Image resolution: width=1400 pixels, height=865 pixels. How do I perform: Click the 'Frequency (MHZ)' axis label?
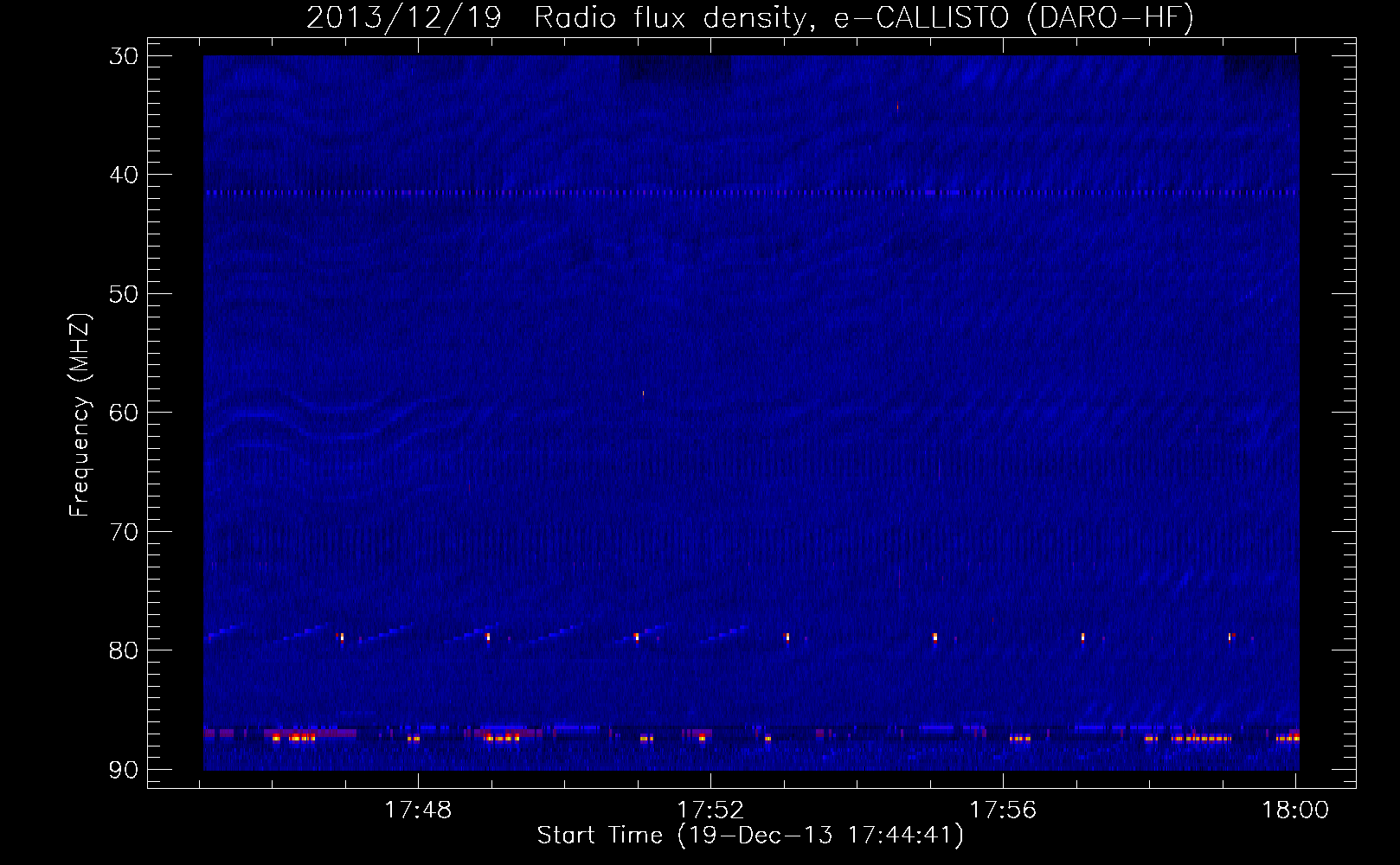[x=80, y=416]
